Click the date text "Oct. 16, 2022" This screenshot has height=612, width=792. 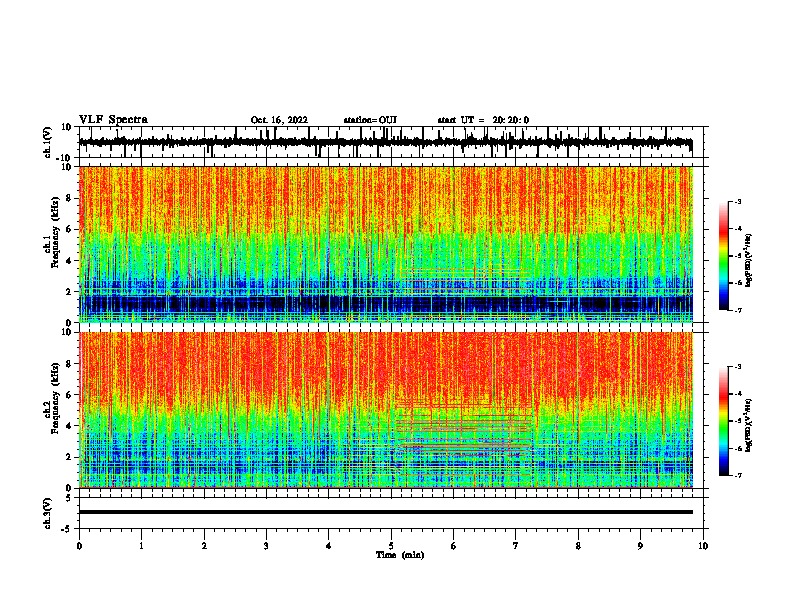279,120
